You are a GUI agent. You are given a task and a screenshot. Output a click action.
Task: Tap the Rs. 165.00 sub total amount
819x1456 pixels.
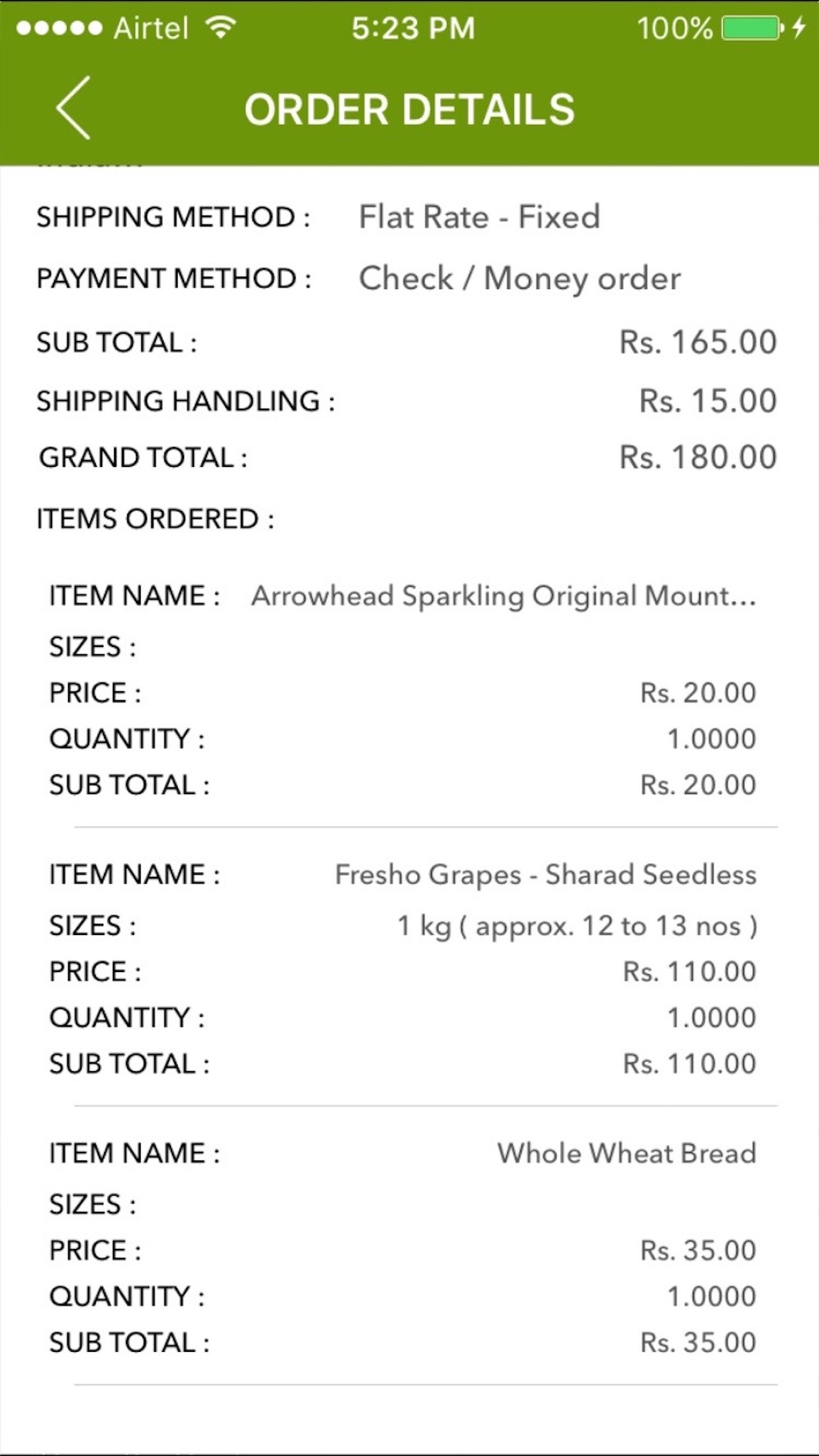[698, 342]
